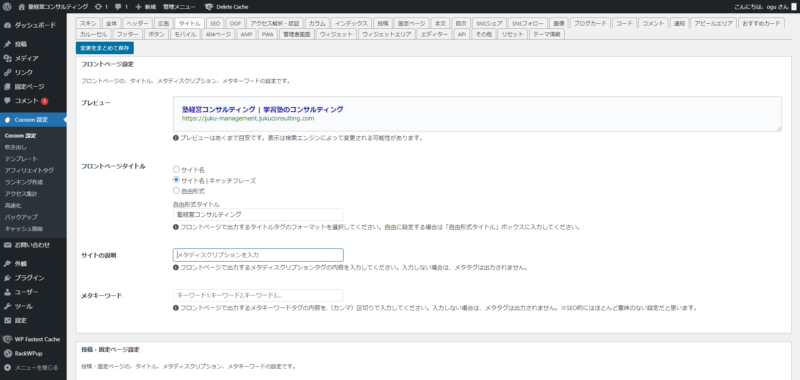Open the comments bubble in the admin bar

121,7
